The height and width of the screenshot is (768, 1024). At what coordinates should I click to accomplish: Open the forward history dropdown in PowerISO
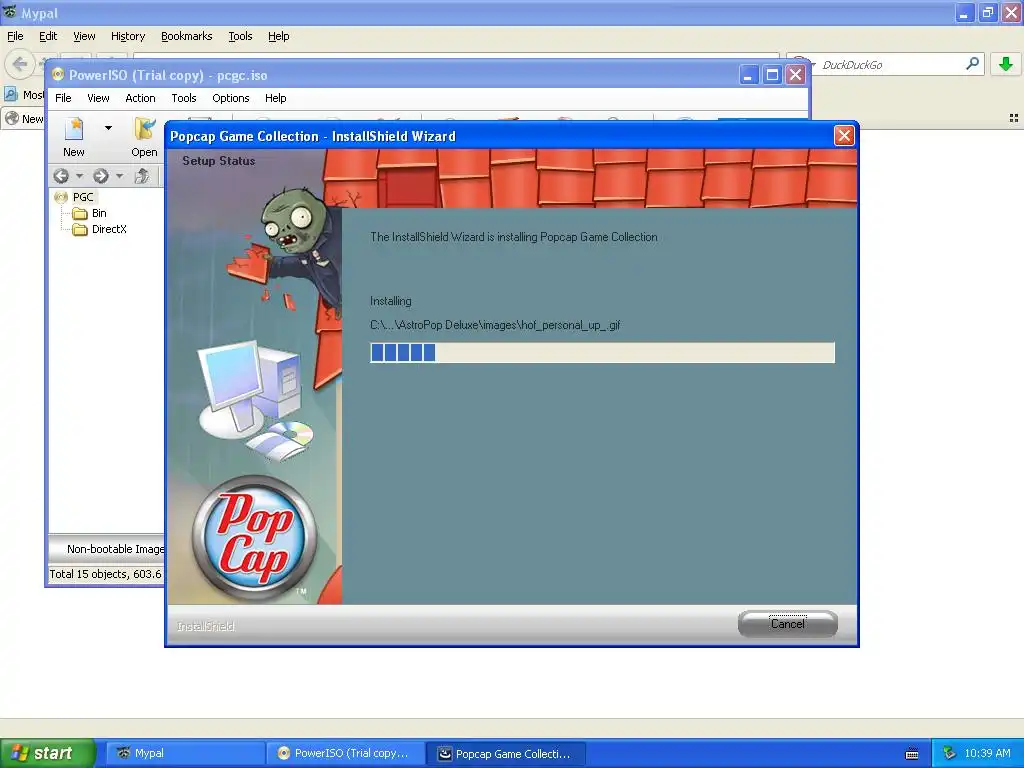pos(119,176)
